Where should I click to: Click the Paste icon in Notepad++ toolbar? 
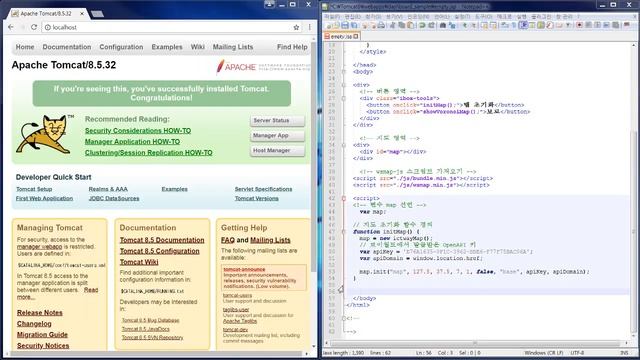click(x=411, y=25)
